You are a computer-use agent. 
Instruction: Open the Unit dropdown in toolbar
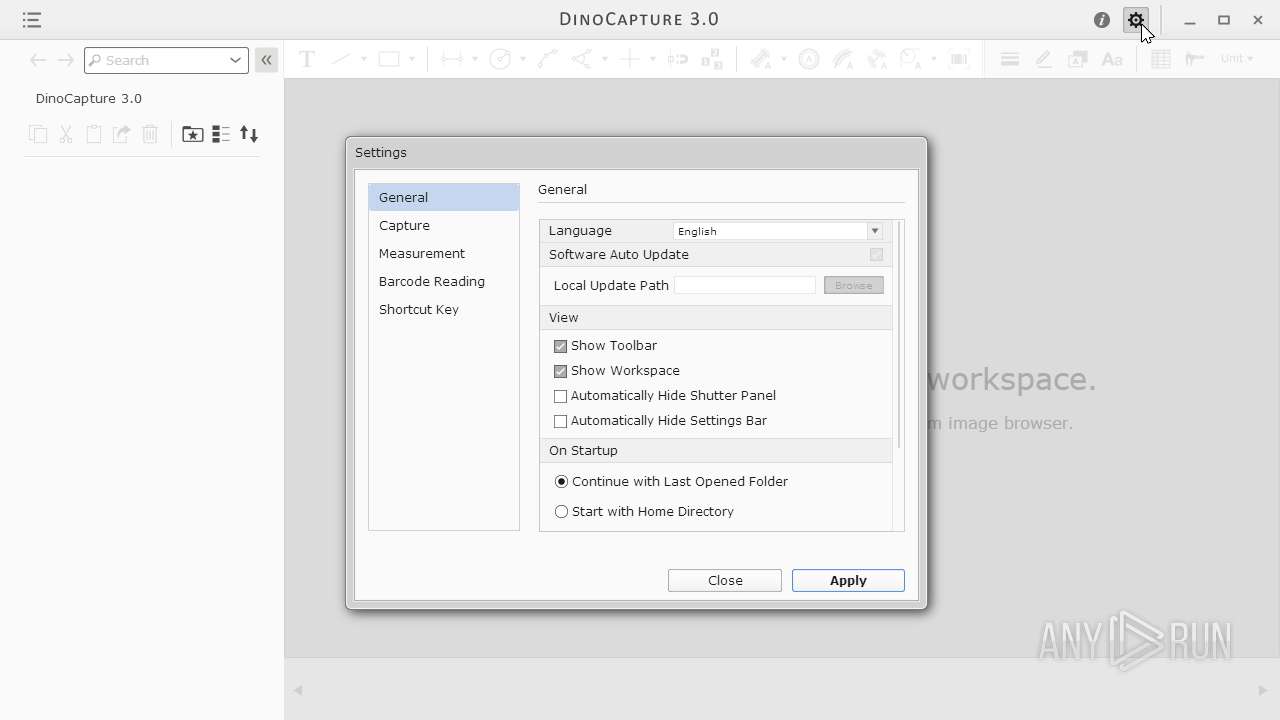click(x=1237, y=59)
